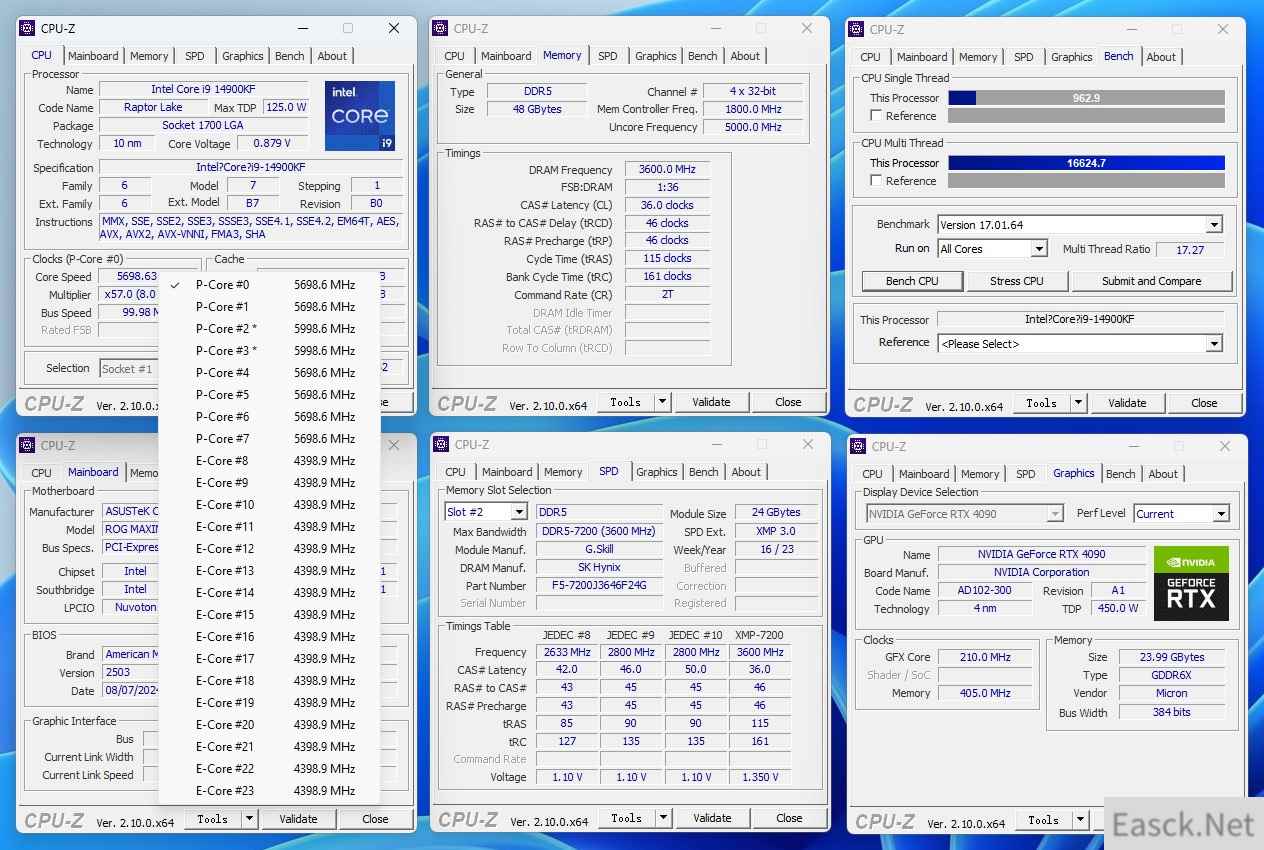This screenshot has height=850, width=1264.
Task: Select E-Core #8 in the core list
Action: pyautogui.click(x=269, y=461)
